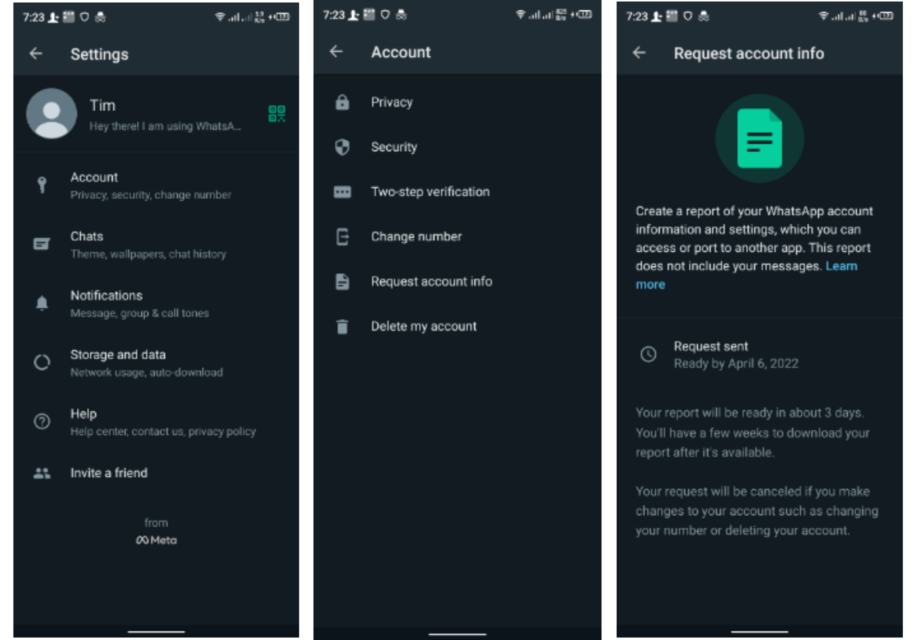
Task: Open Chats settings entry
Action: point(156,244)
